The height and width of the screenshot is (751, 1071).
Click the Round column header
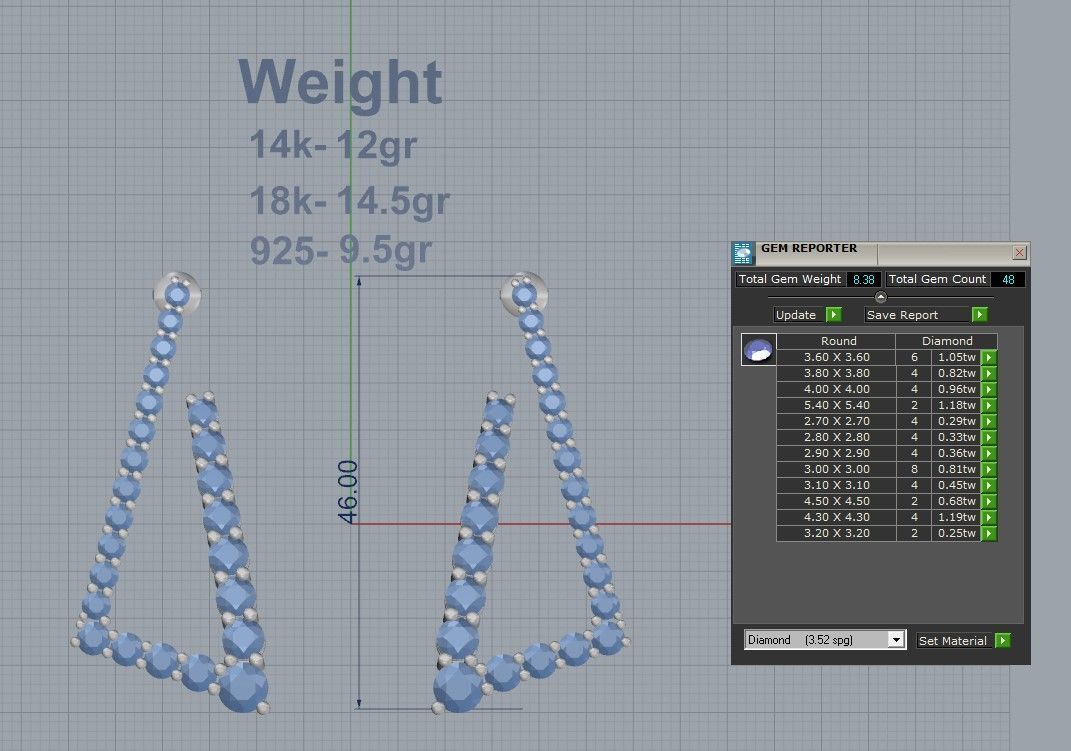coord(837,341)
